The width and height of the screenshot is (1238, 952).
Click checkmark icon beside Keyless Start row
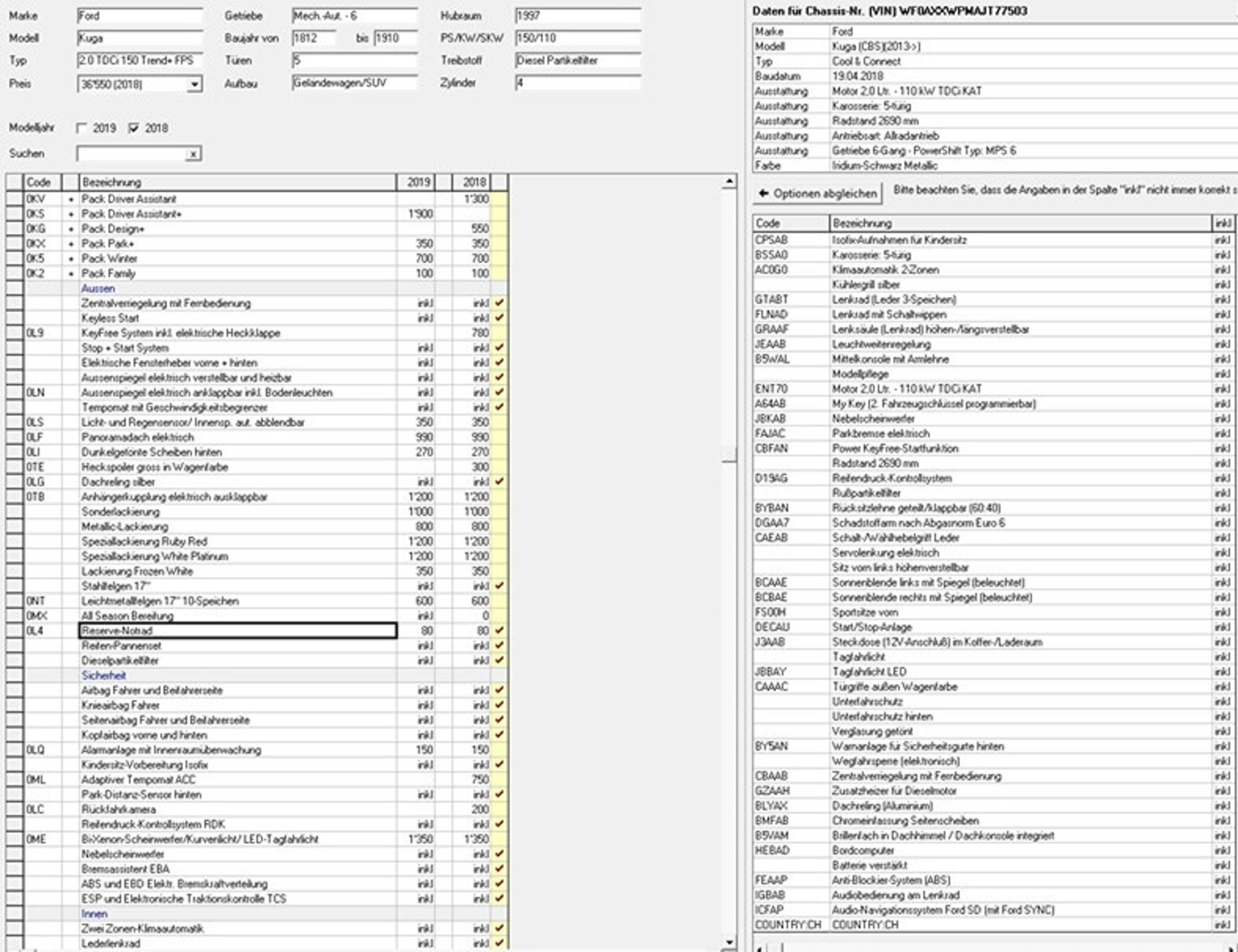pos(499,318)
